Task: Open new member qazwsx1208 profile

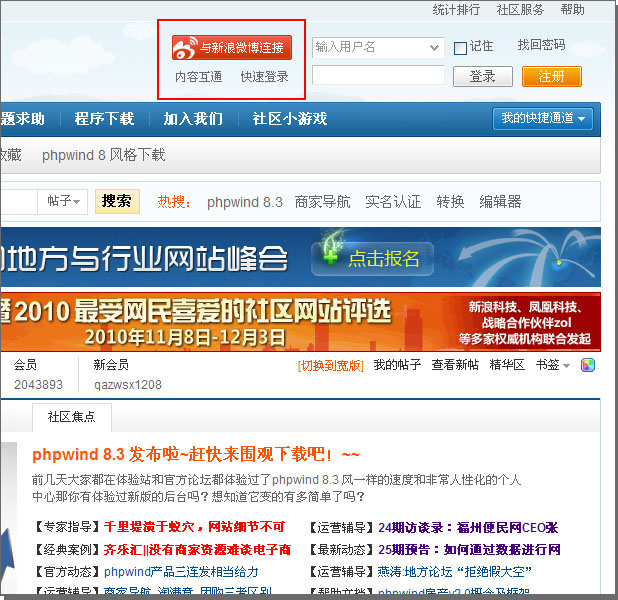Action: [128, 385]
